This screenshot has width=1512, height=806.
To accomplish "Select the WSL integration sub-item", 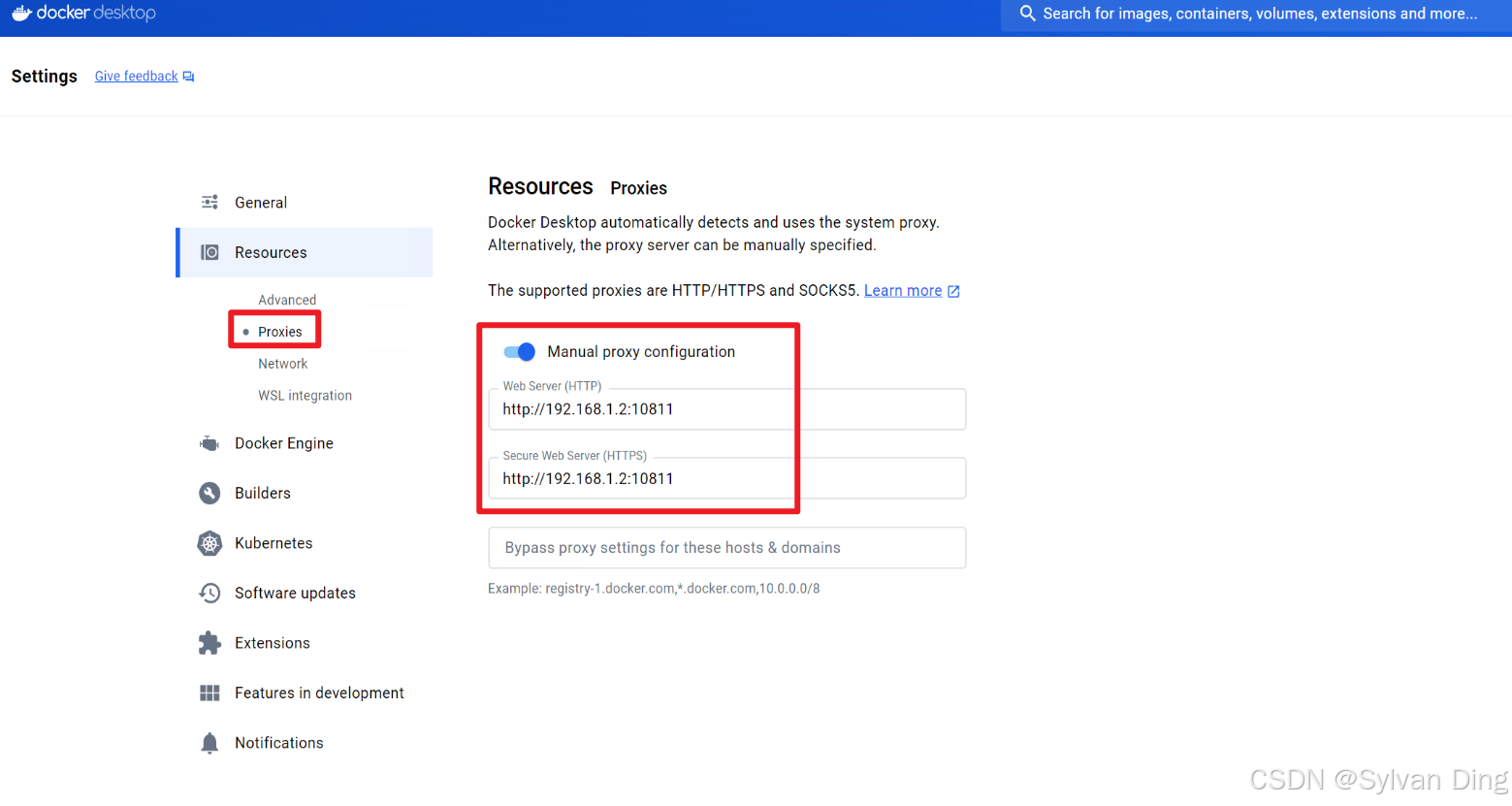I will [305, 396].
